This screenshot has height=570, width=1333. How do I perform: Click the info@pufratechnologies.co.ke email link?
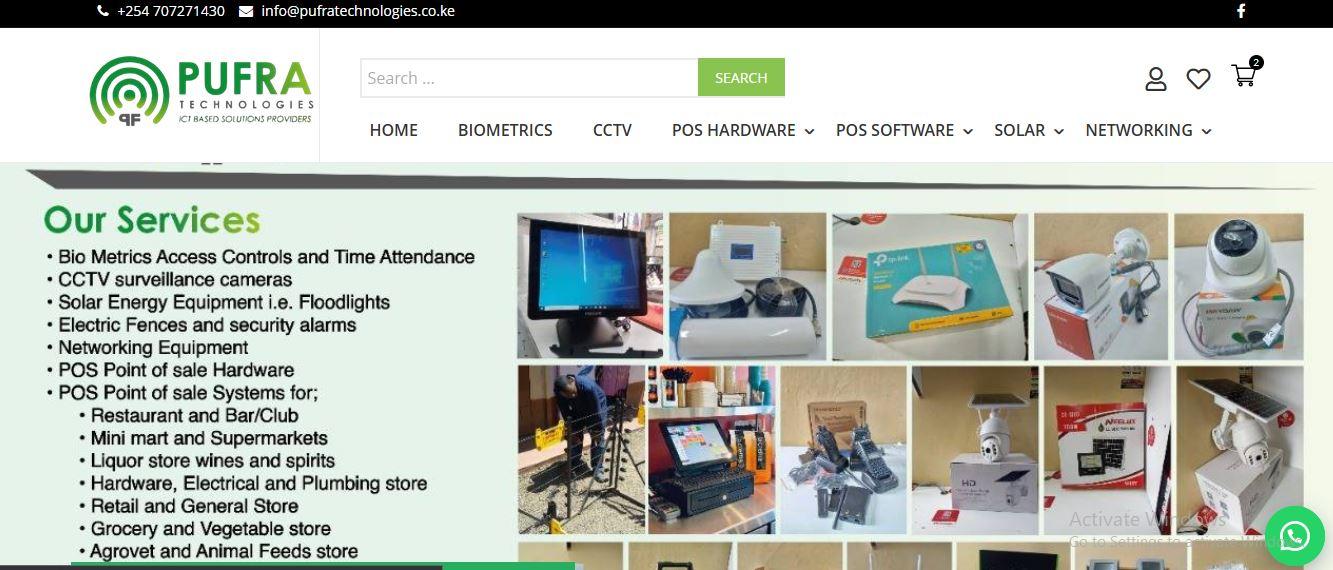(x=358, y=12)
